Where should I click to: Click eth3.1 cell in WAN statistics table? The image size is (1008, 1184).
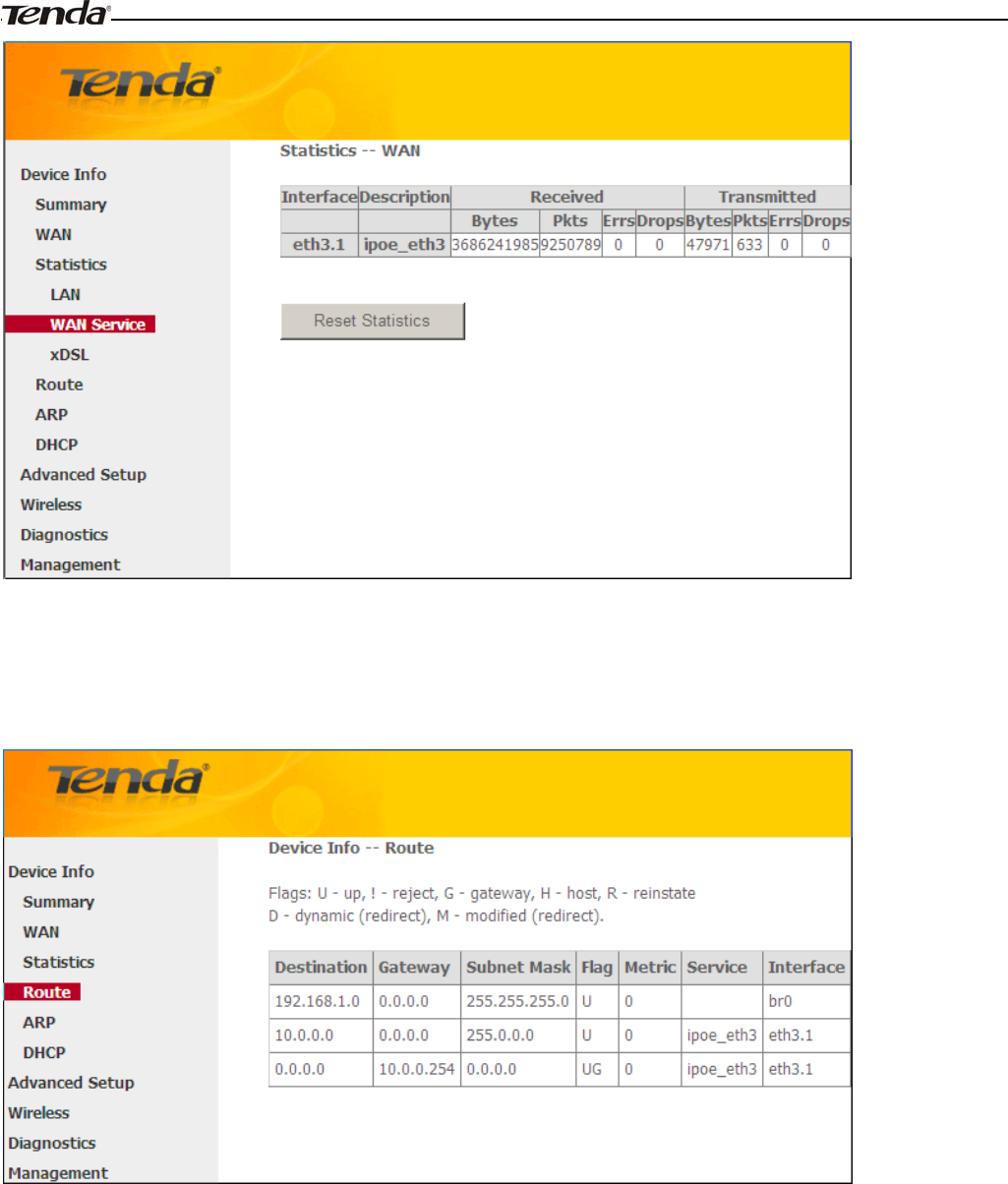pos(320,245)
